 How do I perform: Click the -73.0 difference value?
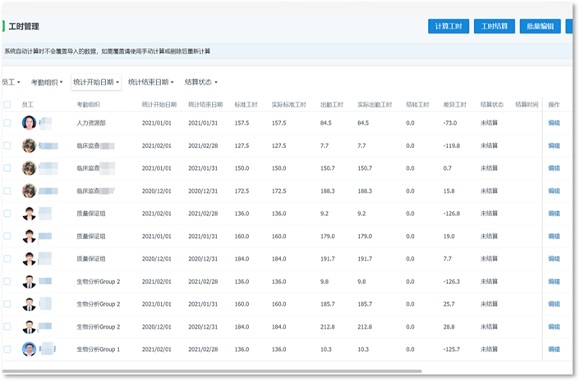point(450,123)
